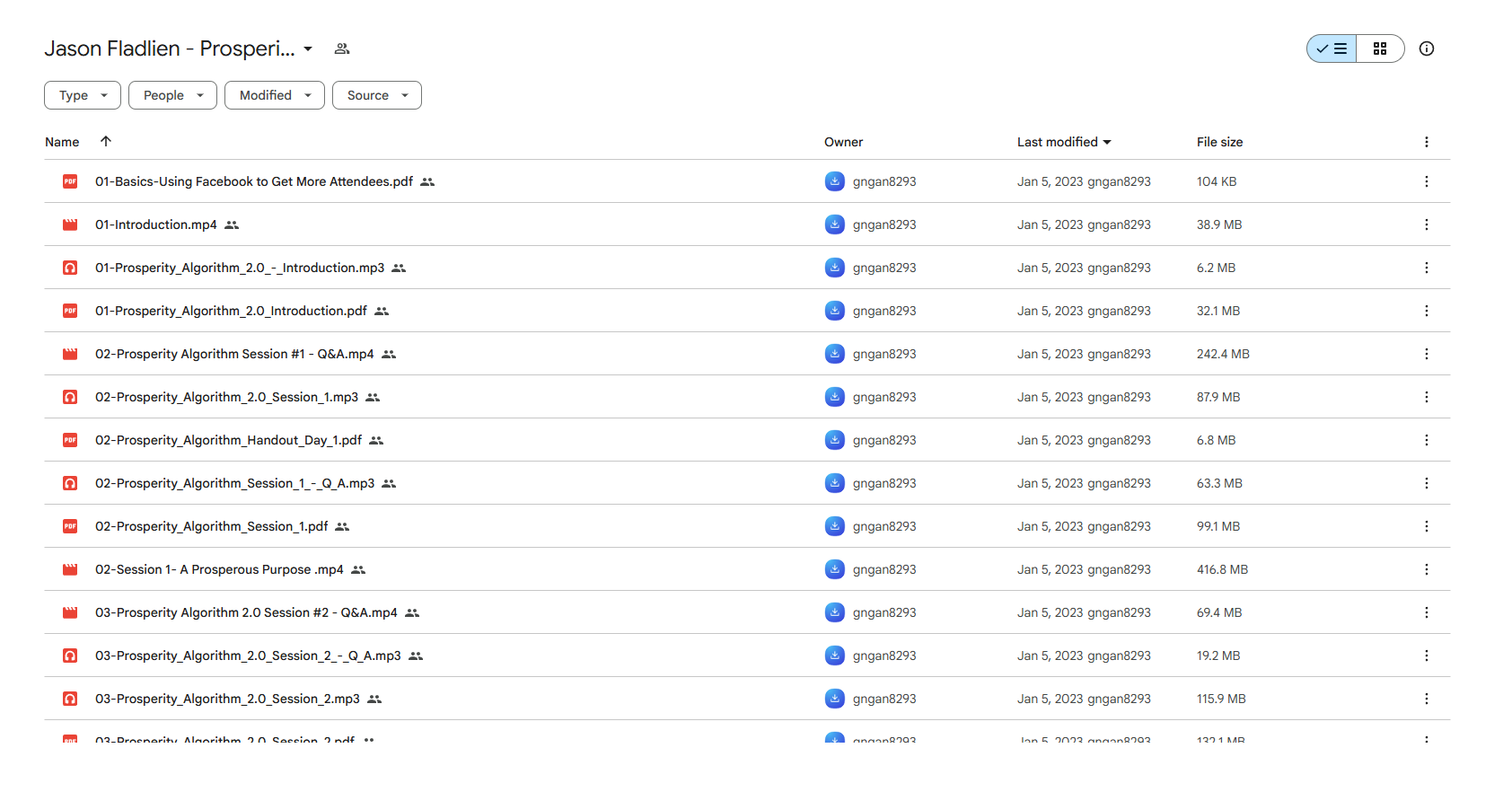Select 03-Prosperity_Algorithm_2.0_Session_2_-_Q_A.mp3
The width and height of the screenshot is (1512, 792).
pyautogui.click(x=248, y=656)
